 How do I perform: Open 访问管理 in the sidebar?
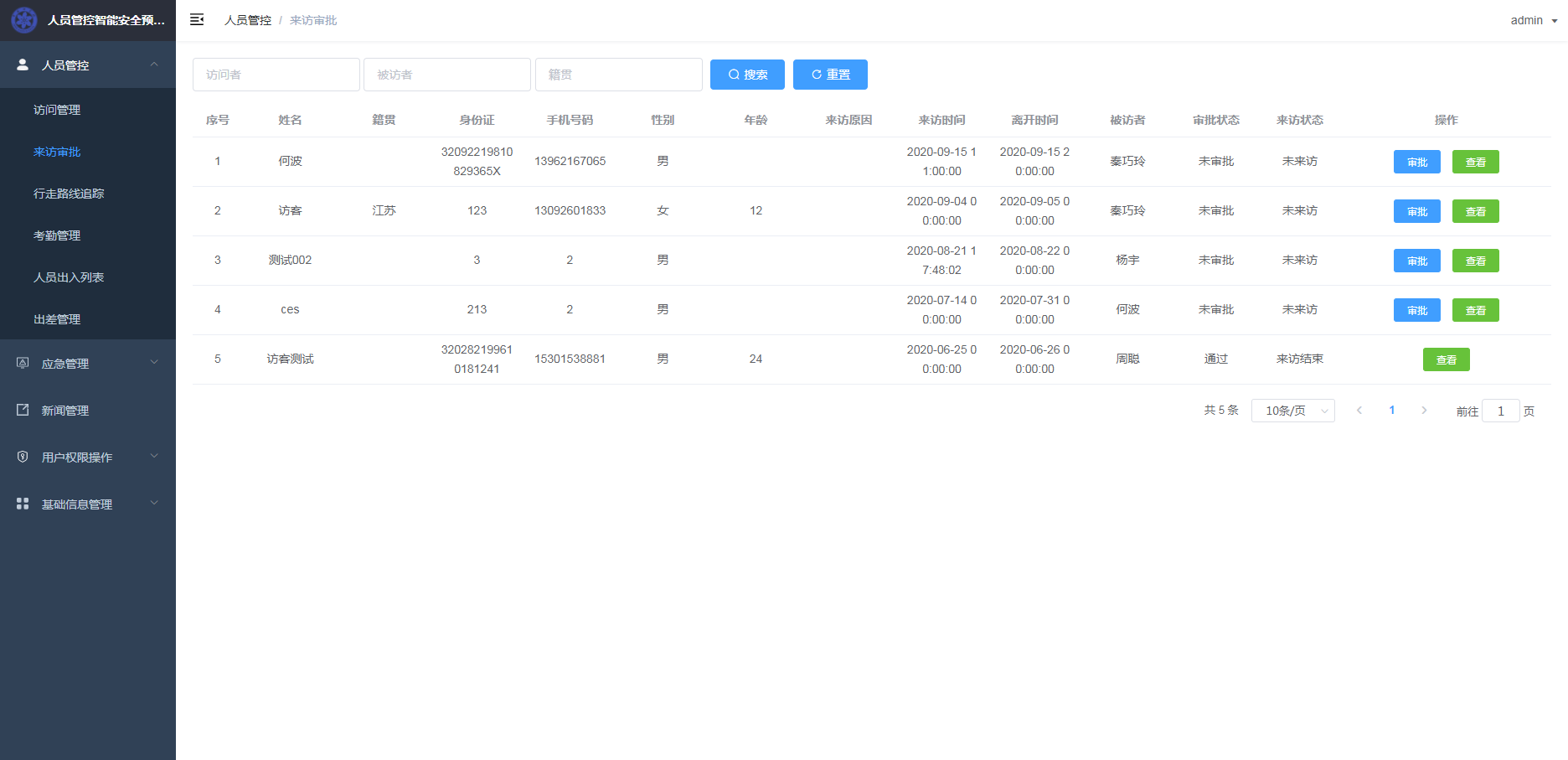click(57, 110)
